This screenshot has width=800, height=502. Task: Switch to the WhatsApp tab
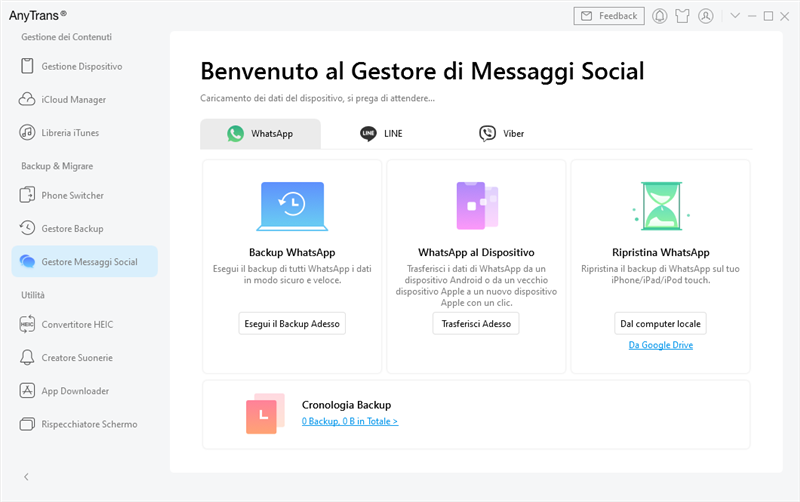coord(260,134)
